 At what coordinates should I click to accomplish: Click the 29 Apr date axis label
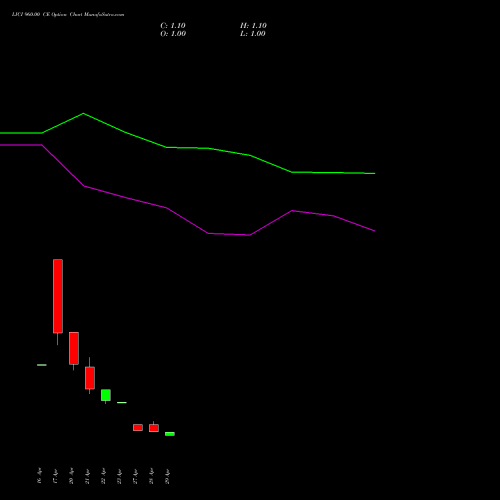(167, 476)
